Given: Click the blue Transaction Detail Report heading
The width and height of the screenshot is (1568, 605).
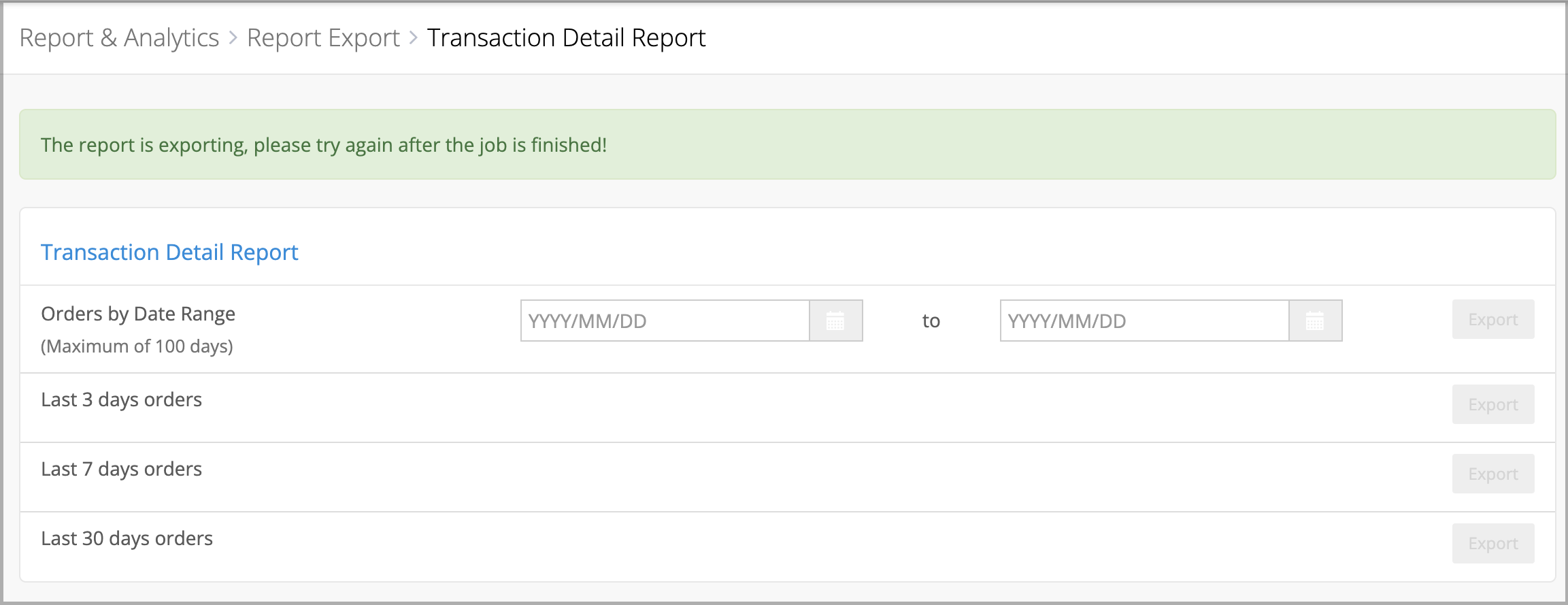Looking at the screenshot, I should coord(169,252).
